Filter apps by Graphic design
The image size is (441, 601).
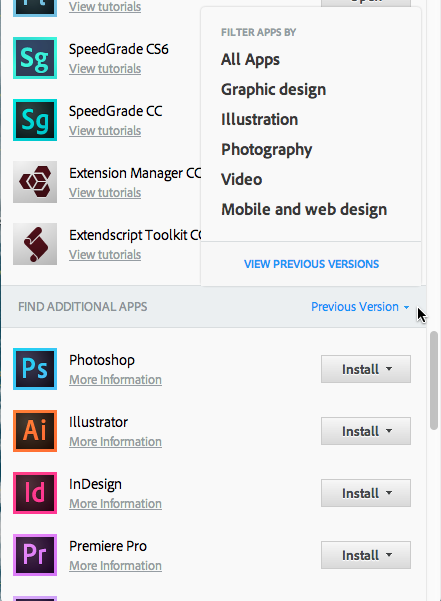click(274, 90)
